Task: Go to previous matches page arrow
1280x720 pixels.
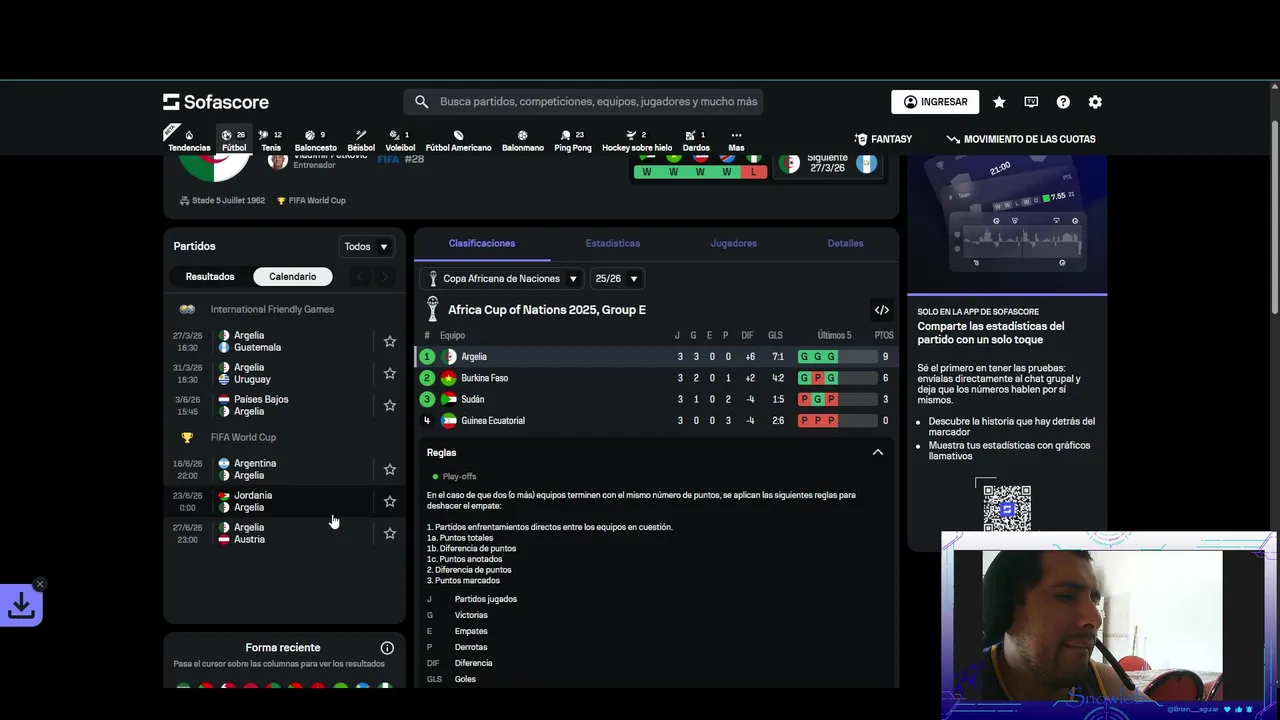Action: [x=361, y=277]
